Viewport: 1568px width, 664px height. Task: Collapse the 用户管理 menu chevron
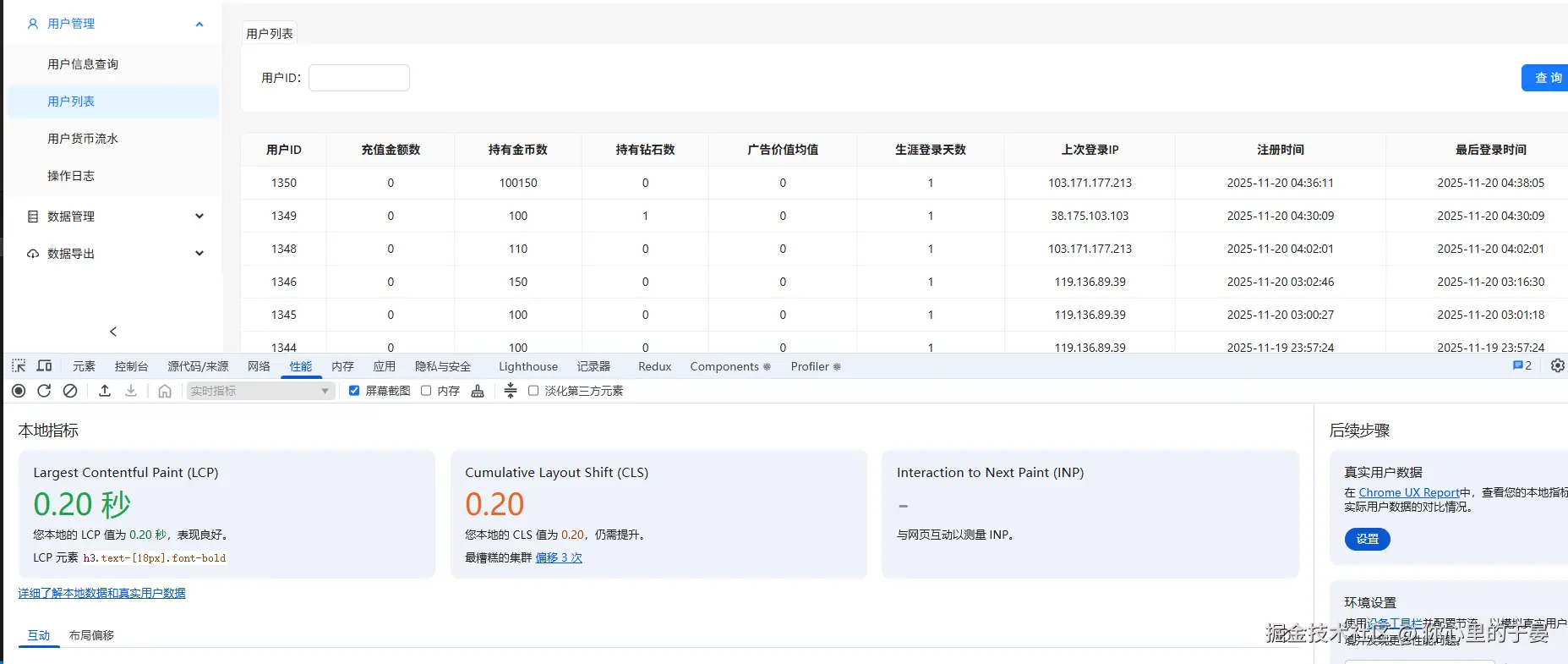(x=199, y=24)
